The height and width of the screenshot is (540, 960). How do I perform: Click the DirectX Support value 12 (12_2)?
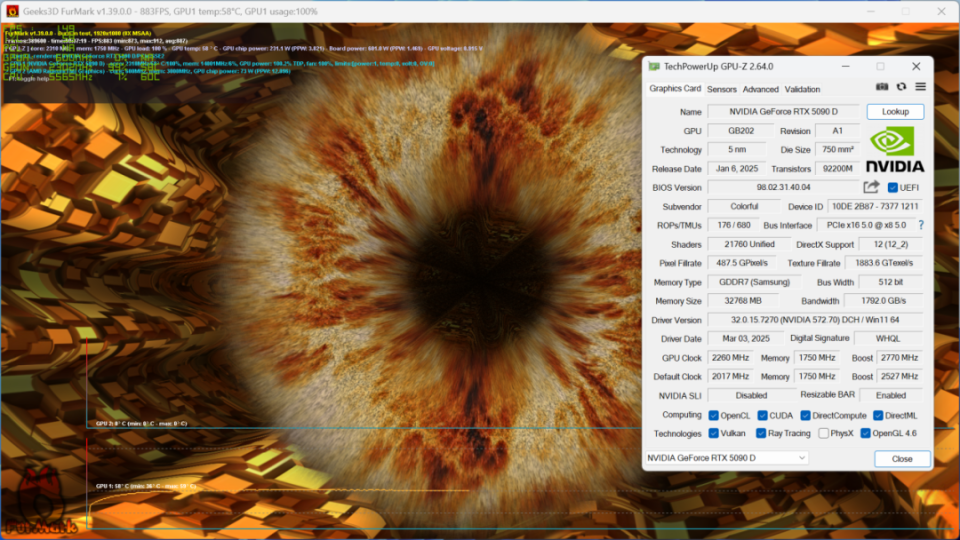tap(891, 244)
